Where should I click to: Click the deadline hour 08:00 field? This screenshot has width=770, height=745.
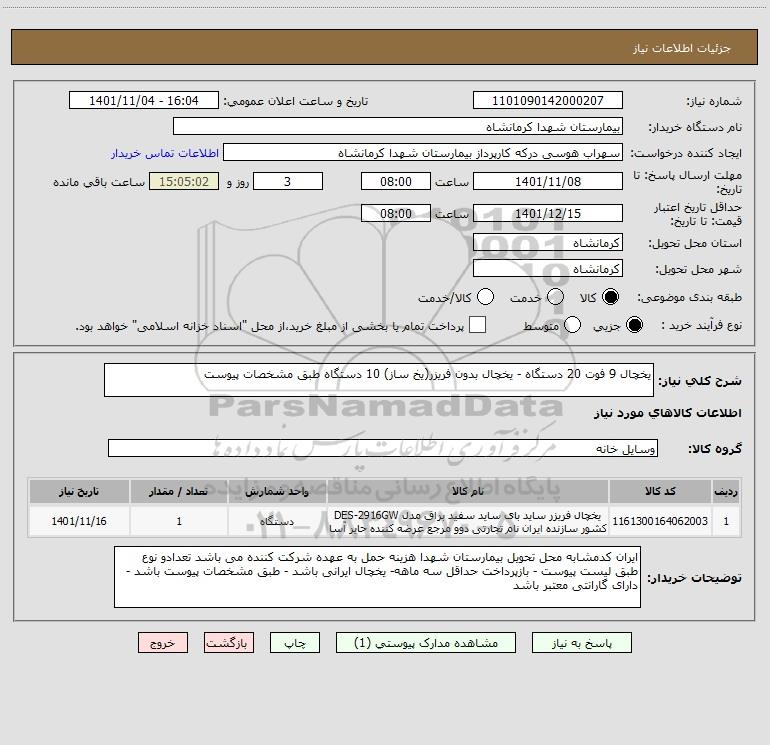[x=396, y=181]
